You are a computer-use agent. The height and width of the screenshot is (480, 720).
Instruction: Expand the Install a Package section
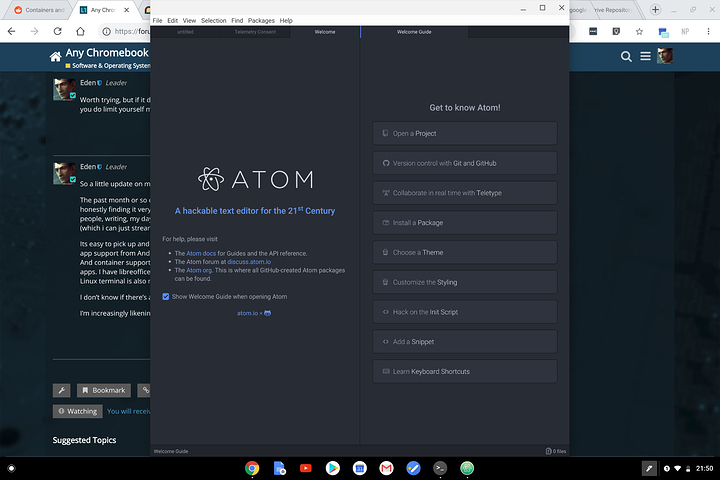point(465,223)
